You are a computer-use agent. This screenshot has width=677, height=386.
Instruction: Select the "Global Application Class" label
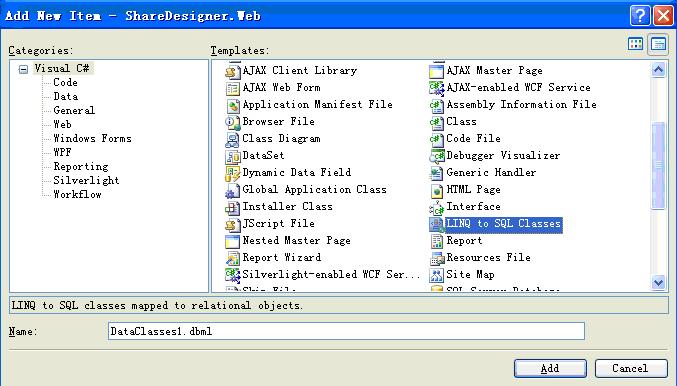[314, 190]
